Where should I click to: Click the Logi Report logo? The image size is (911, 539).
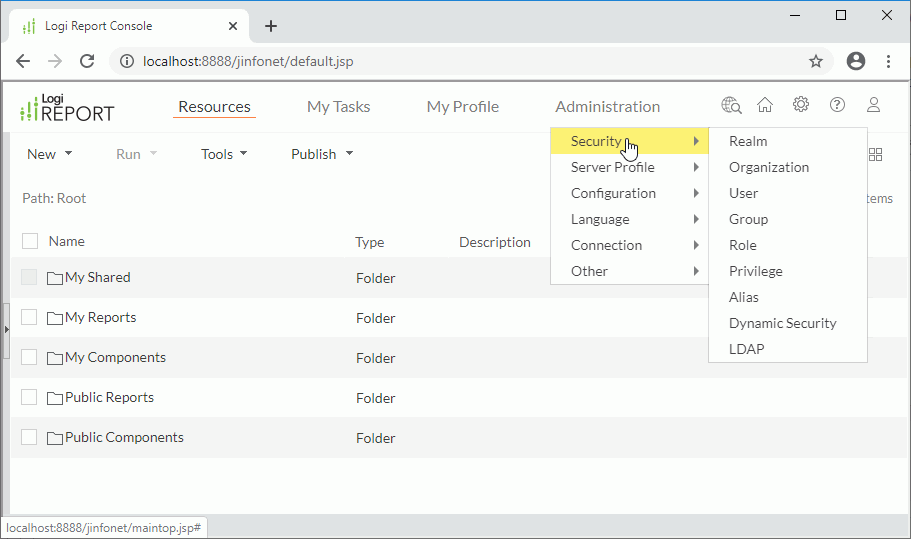pyautogui.click(x=68, y=108)
